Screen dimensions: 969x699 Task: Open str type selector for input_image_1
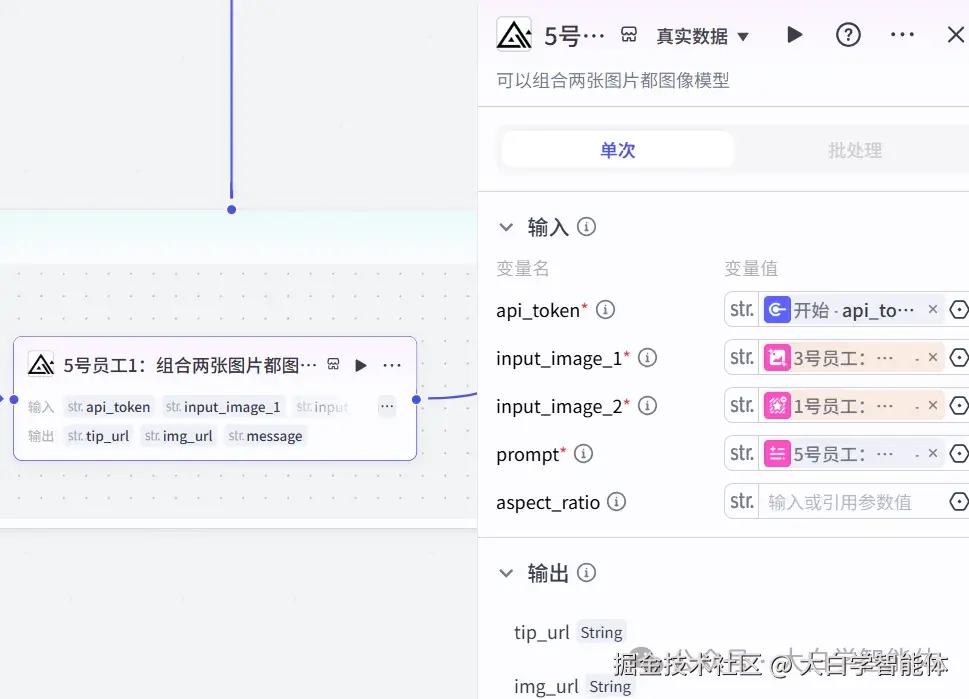[742, 357]
